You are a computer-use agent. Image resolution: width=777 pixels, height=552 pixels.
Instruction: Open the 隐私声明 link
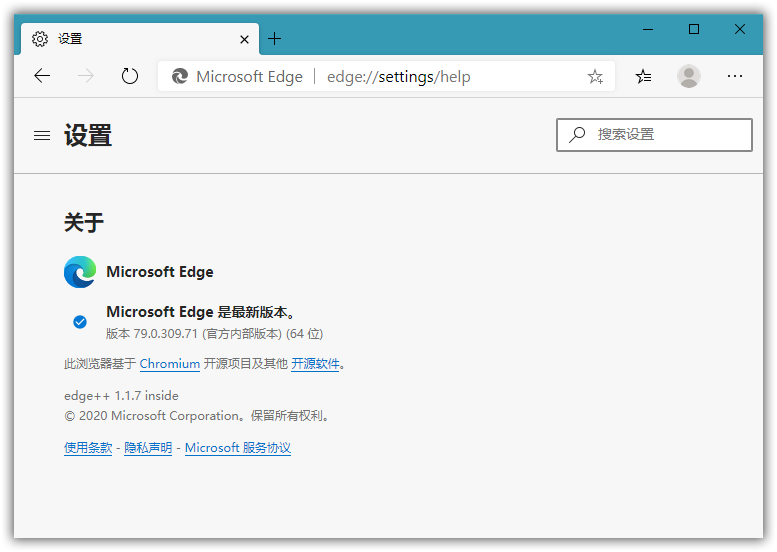[x=148, y=448]
